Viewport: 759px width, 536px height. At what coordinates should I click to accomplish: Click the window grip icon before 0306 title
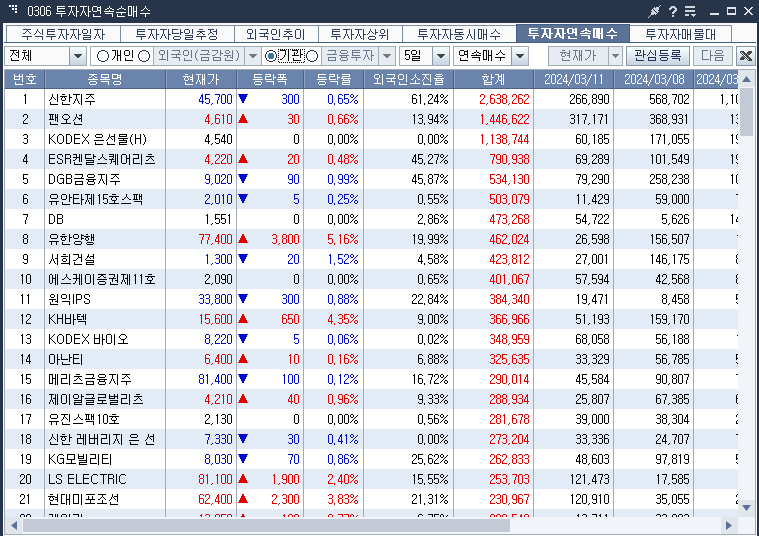click(13, 9)
